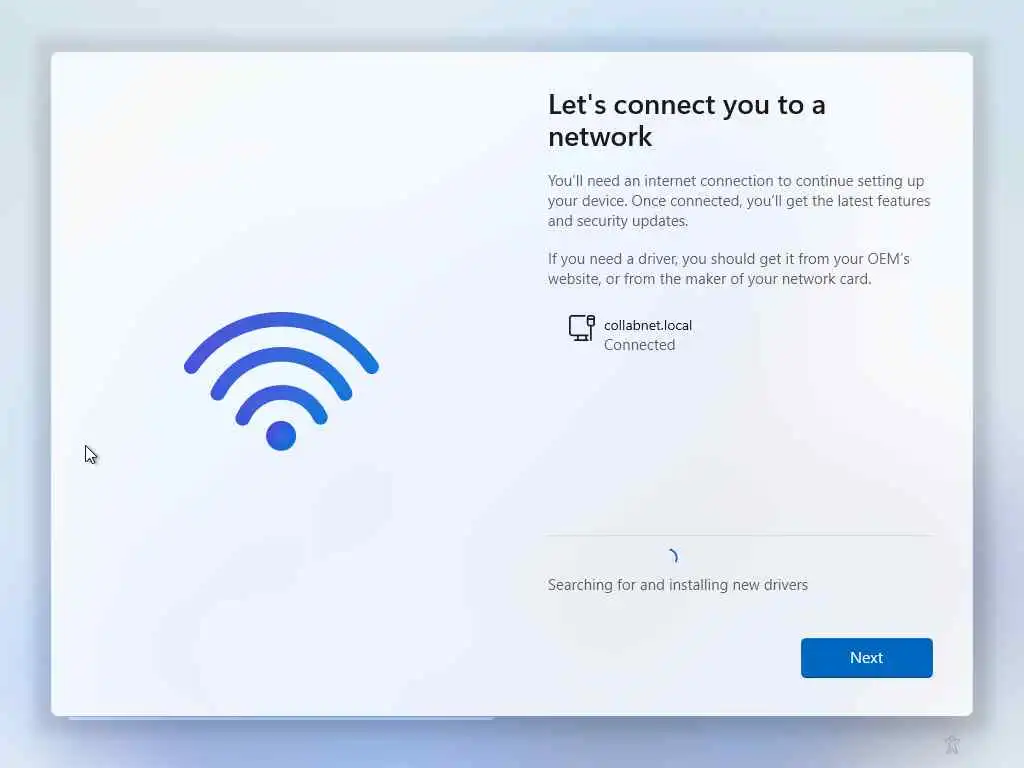
Task: Click the Connected status text
Action: pos(639,345)
